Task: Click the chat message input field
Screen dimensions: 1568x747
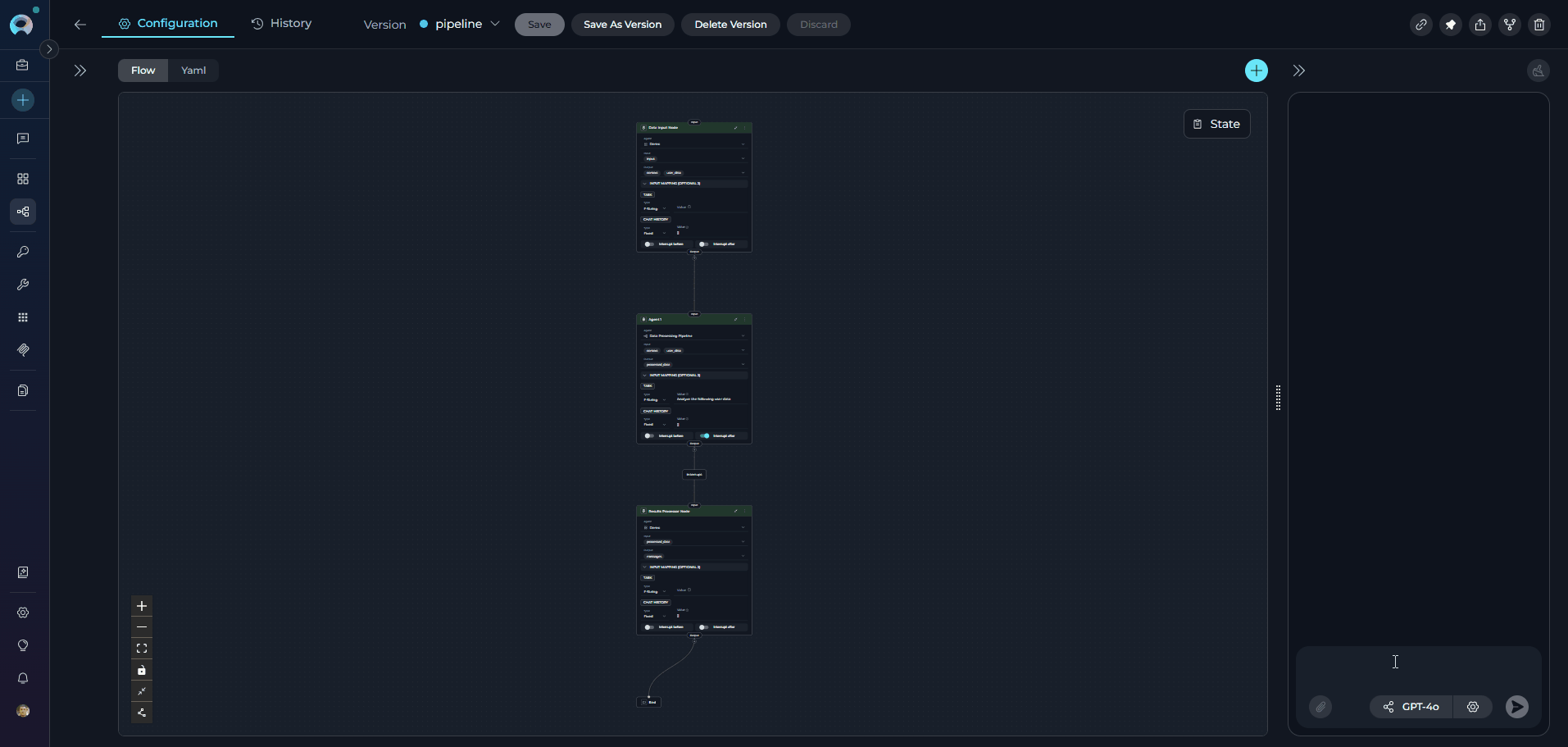Action: [x=1418, y=668]
